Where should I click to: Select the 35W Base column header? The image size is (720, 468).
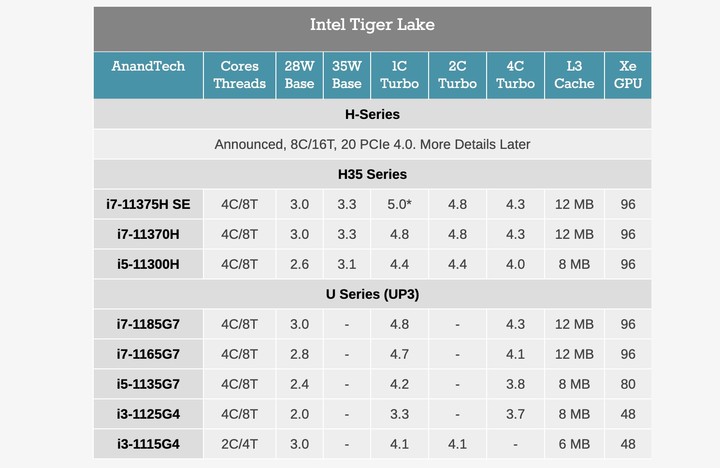point(346,75)
